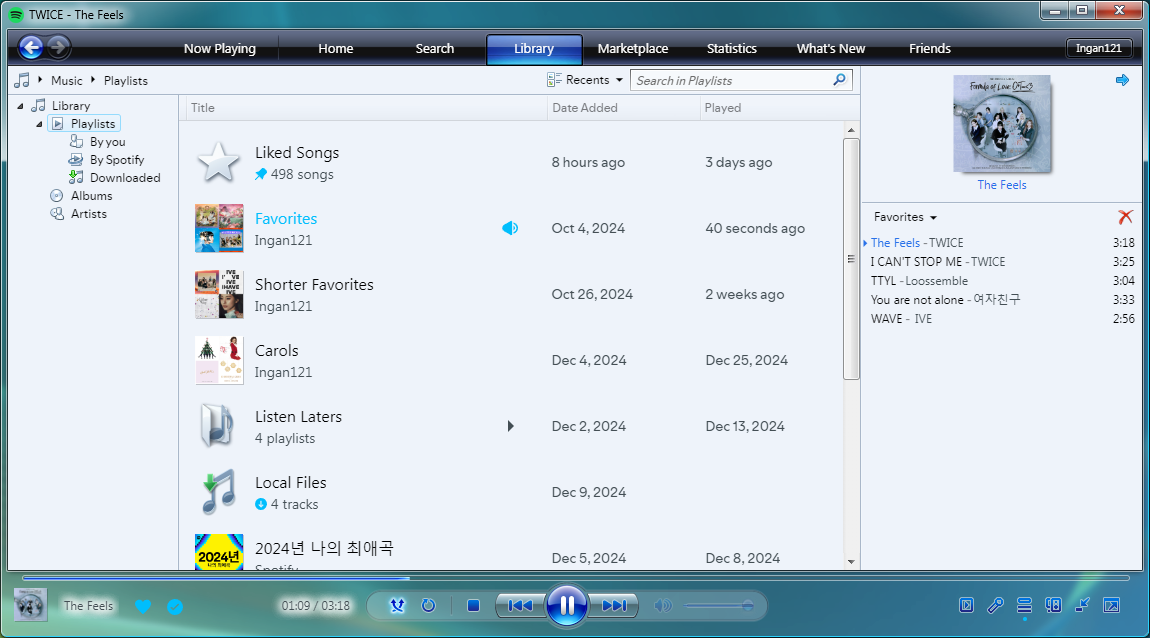The image size is (1150, 638).
Task: Unlike The Feels with heart icon
Action: click(143, 606)
